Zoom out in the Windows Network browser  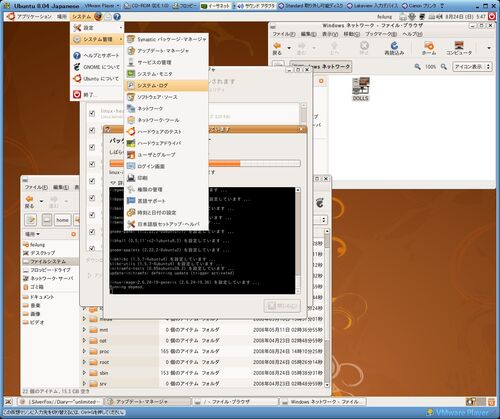tap(417, 67)
